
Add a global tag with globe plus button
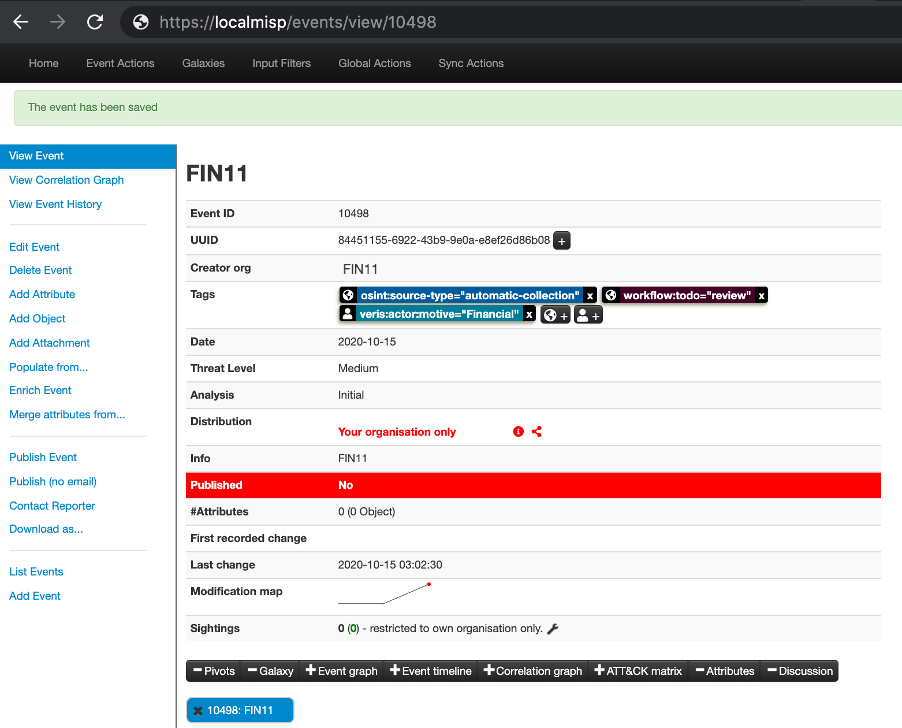point(555,315)
